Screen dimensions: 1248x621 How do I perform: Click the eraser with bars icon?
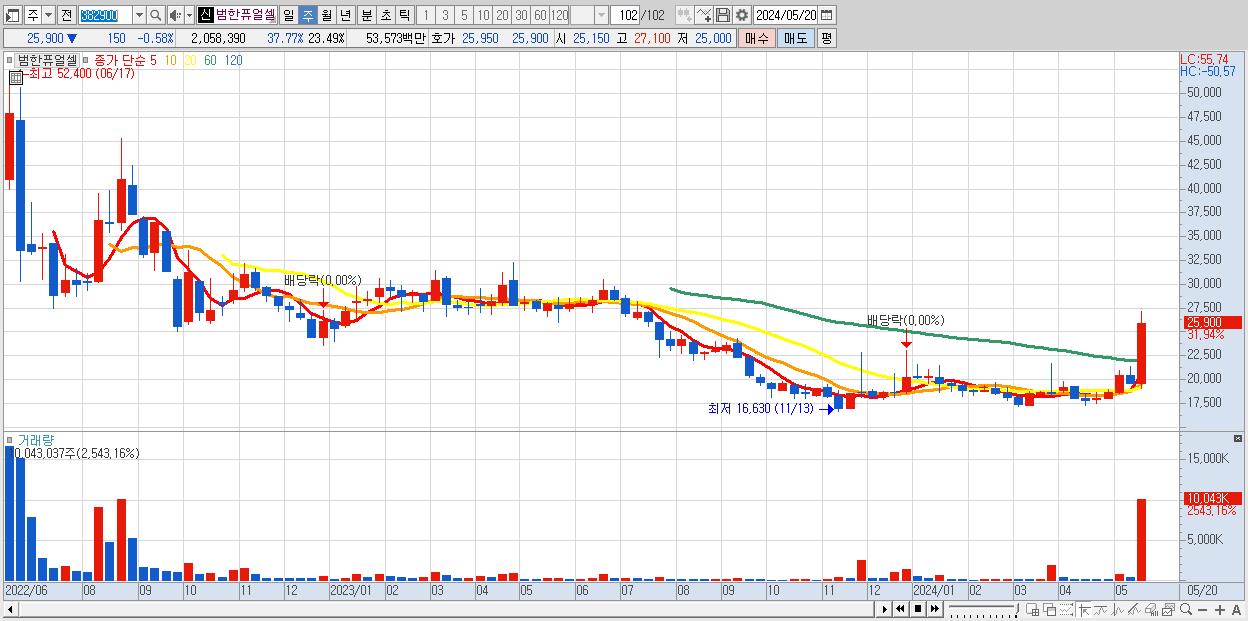pos(1151,609)
